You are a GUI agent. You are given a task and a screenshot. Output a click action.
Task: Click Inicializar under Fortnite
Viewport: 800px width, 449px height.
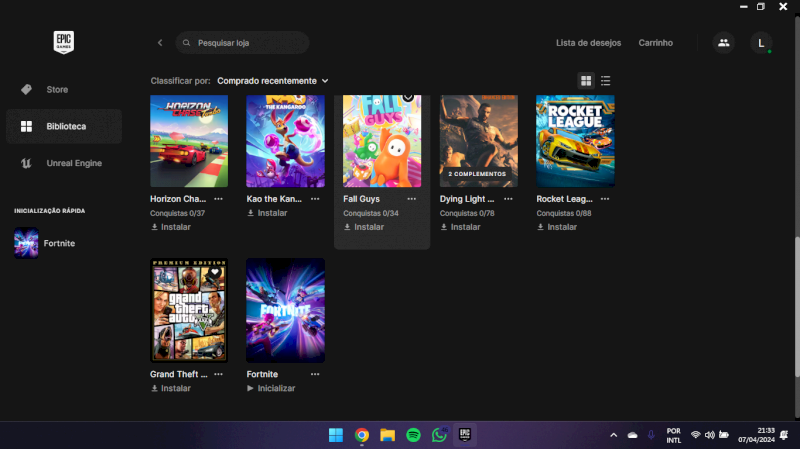(x=271, y=388)
